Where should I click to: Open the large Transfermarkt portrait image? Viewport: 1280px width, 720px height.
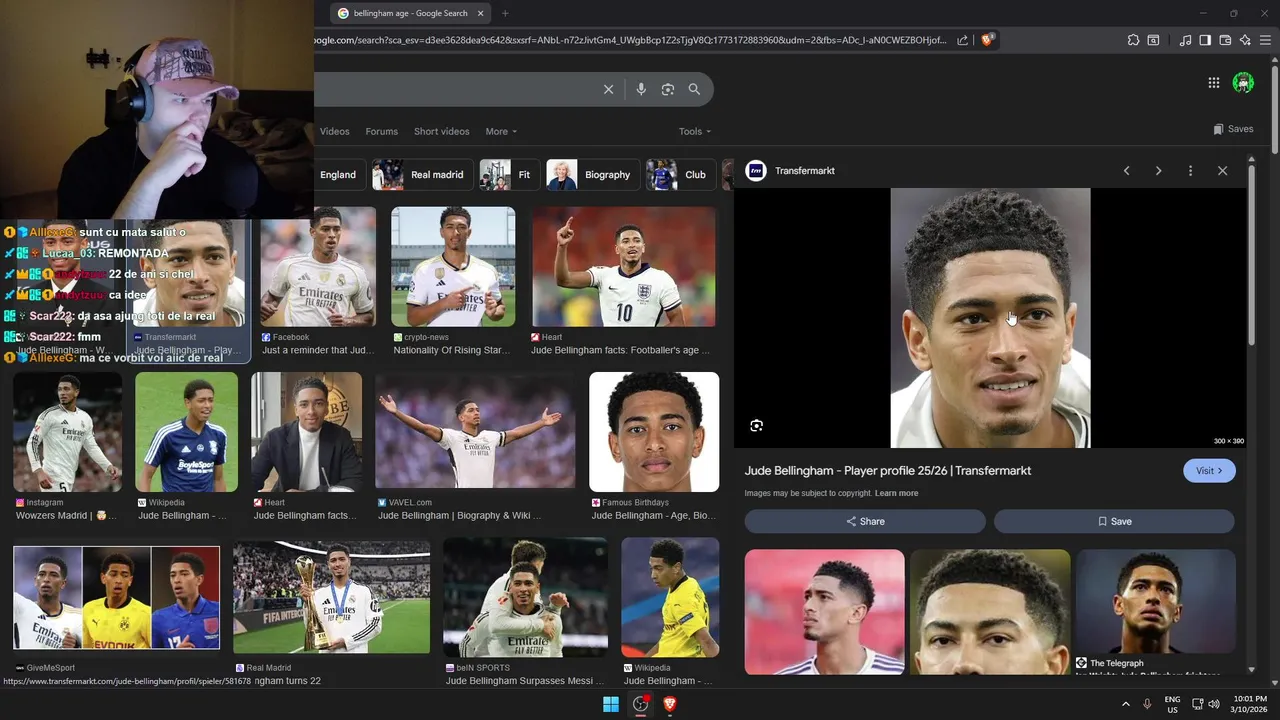990,318
